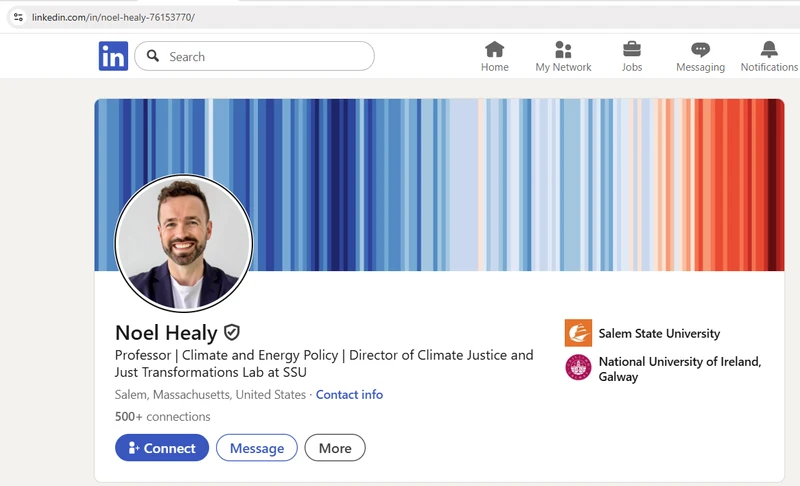Click the LinkedIn logo
The height and width of the screenshot is (486, 800).
(113, 56)
